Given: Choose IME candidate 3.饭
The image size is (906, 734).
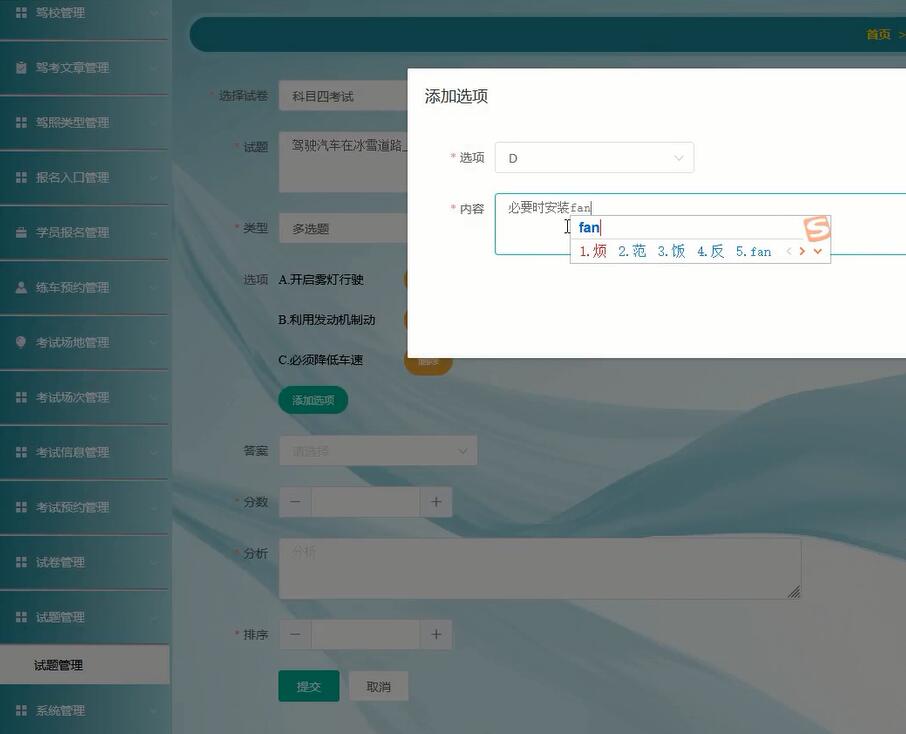Looking at the screenshot, I should (671, 251).
